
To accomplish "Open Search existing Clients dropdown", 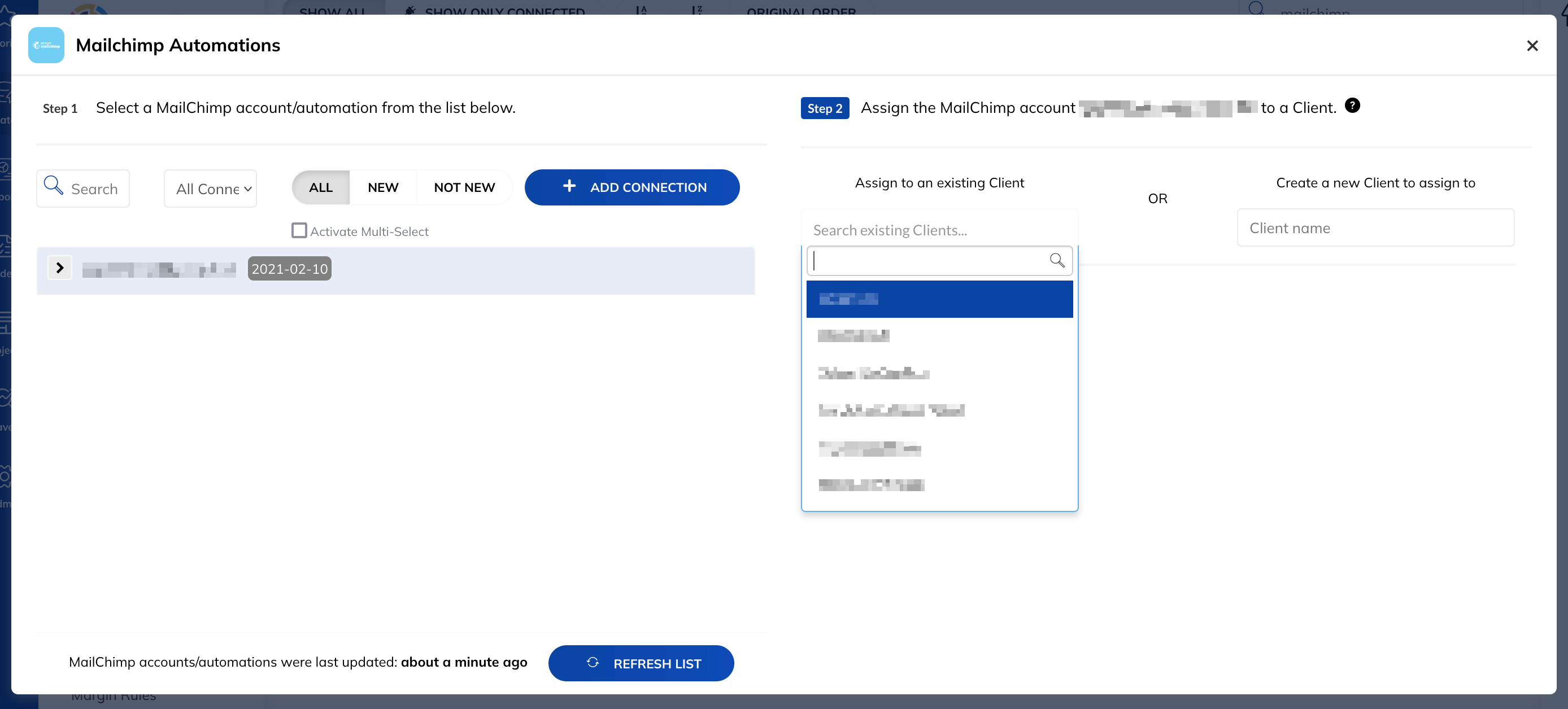I will (x=939, y=230).
